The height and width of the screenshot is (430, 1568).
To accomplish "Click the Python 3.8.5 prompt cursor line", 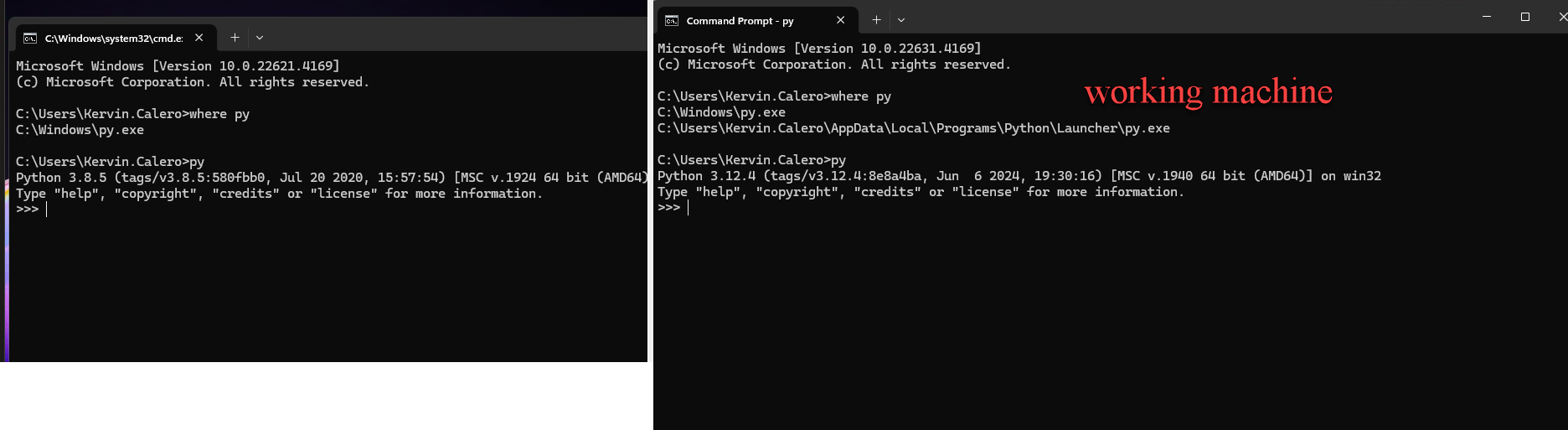I will (32, 209).
